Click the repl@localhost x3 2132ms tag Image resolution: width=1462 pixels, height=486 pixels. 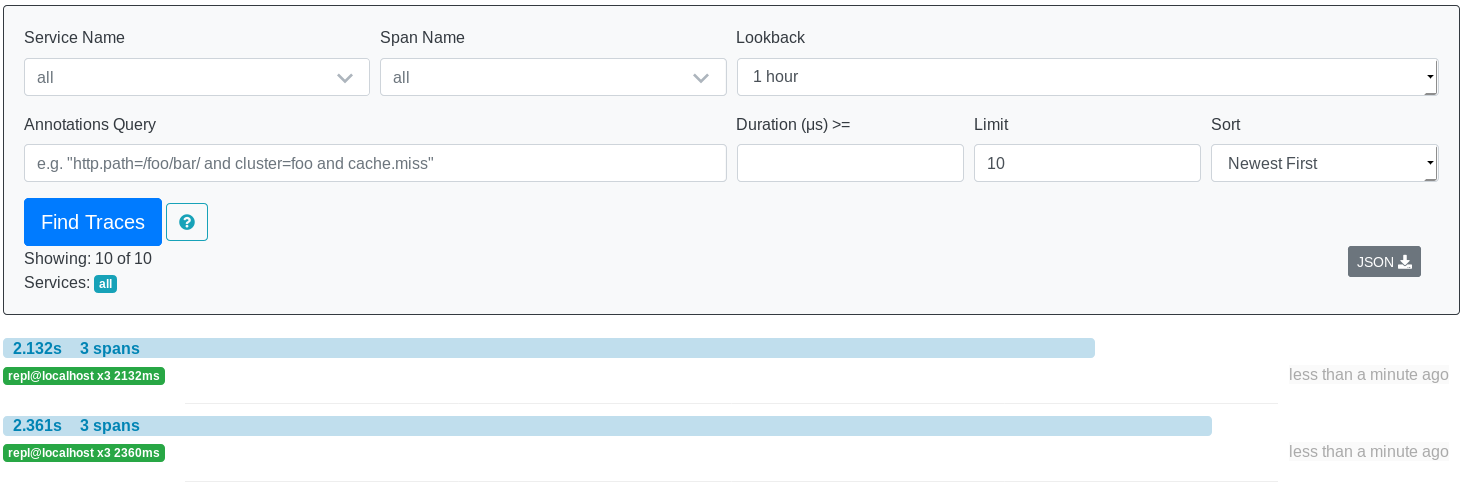(x=84, y=376)
